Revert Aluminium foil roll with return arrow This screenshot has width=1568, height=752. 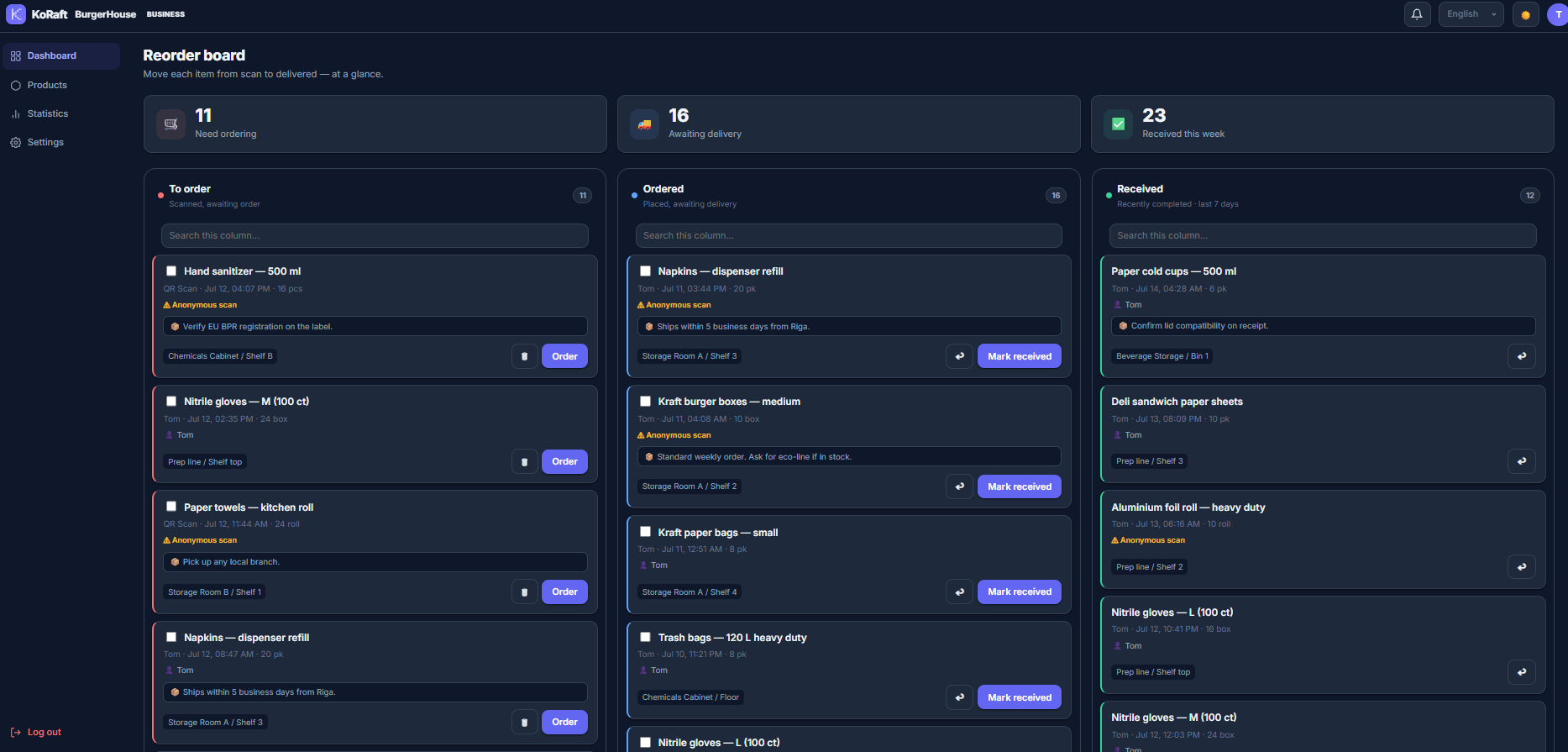[x=1522, y=566]
